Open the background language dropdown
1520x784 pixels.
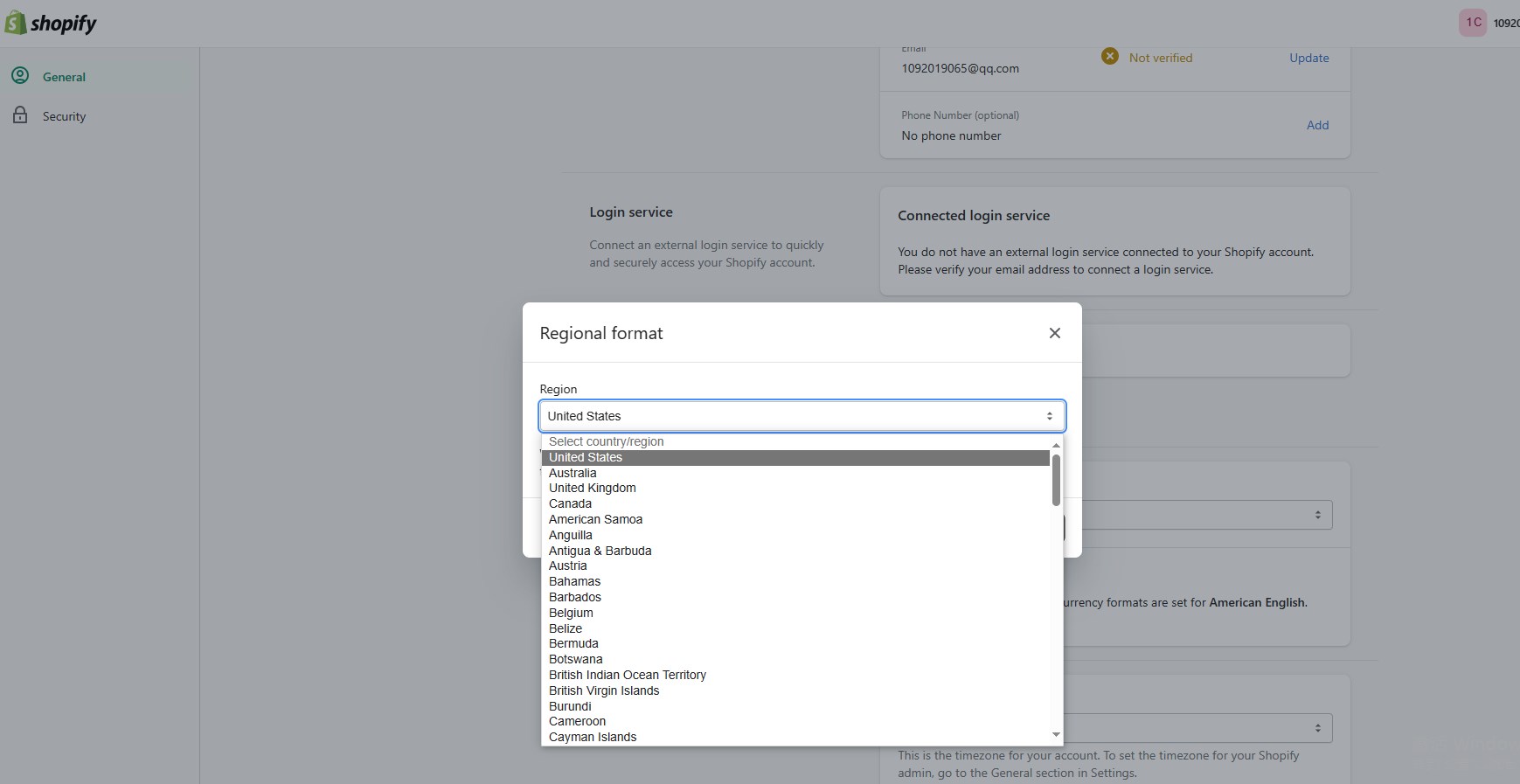click(1207, 515)
